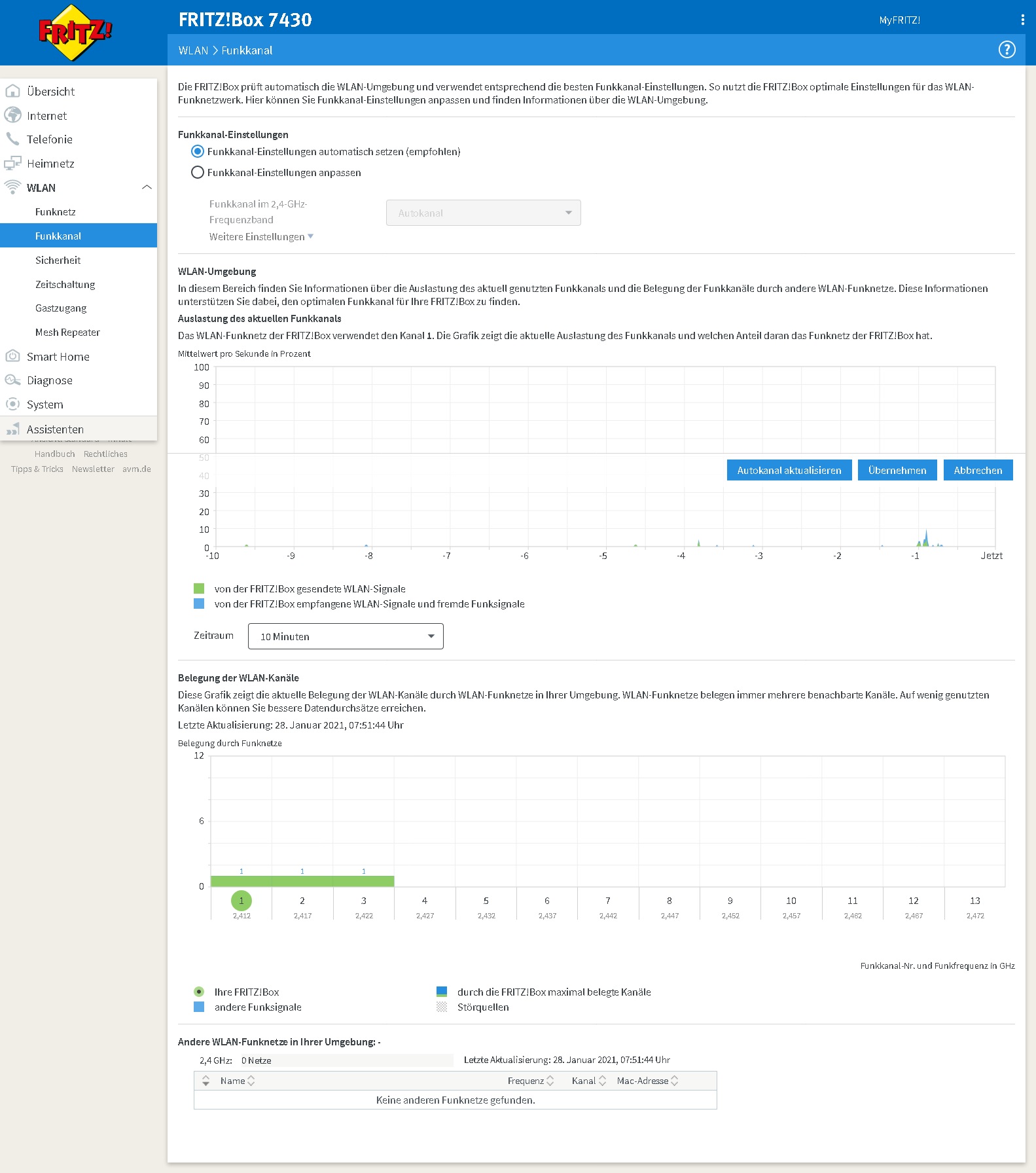Select Funkkanal-Einstellungen anpassen radio button
Screen dimensions: 1036x1173
click(197, 172)
